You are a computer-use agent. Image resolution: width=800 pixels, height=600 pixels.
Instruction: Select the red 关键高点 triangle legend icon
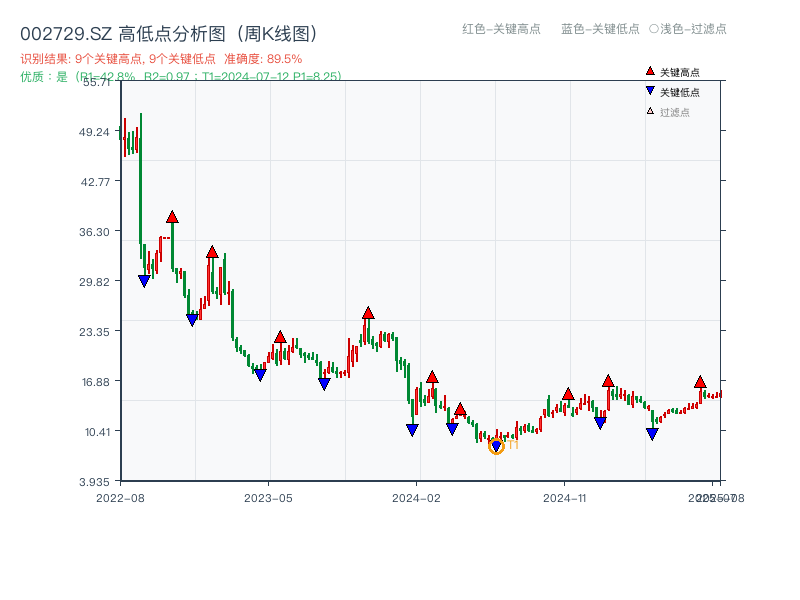pos(648,71)
